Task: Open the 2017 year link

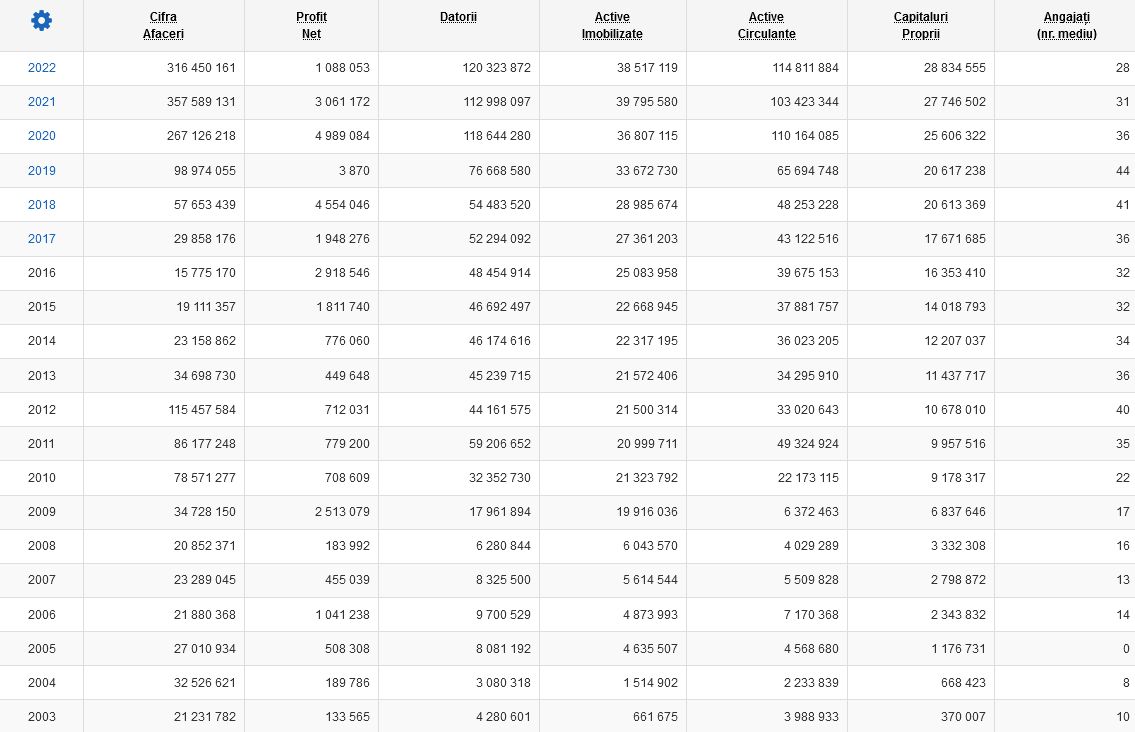Action: coord(41,239)
